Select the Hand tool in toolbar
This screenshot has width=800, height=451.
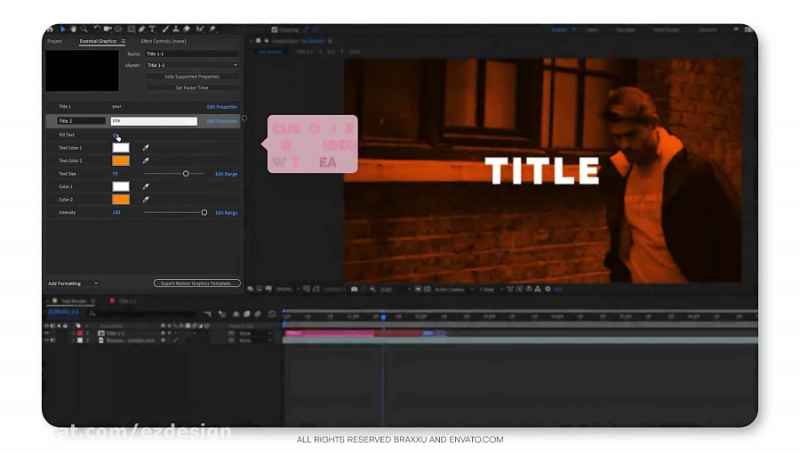click(71, 30)
